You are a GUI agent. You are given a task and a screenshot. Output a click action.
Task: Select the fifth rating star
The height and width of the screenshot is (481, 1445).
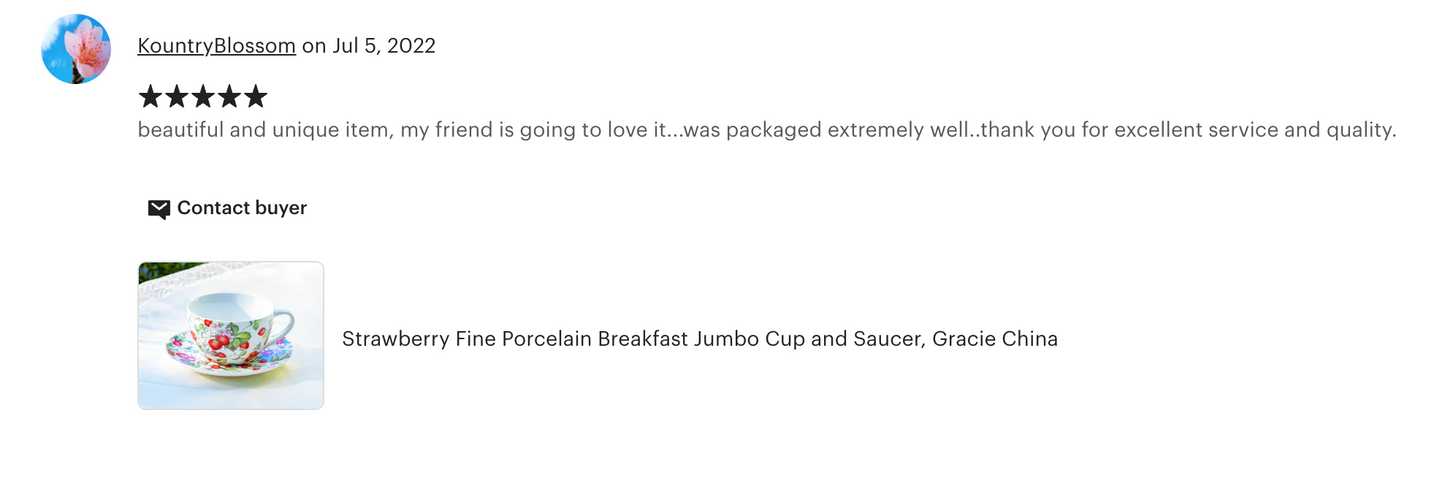256,97
